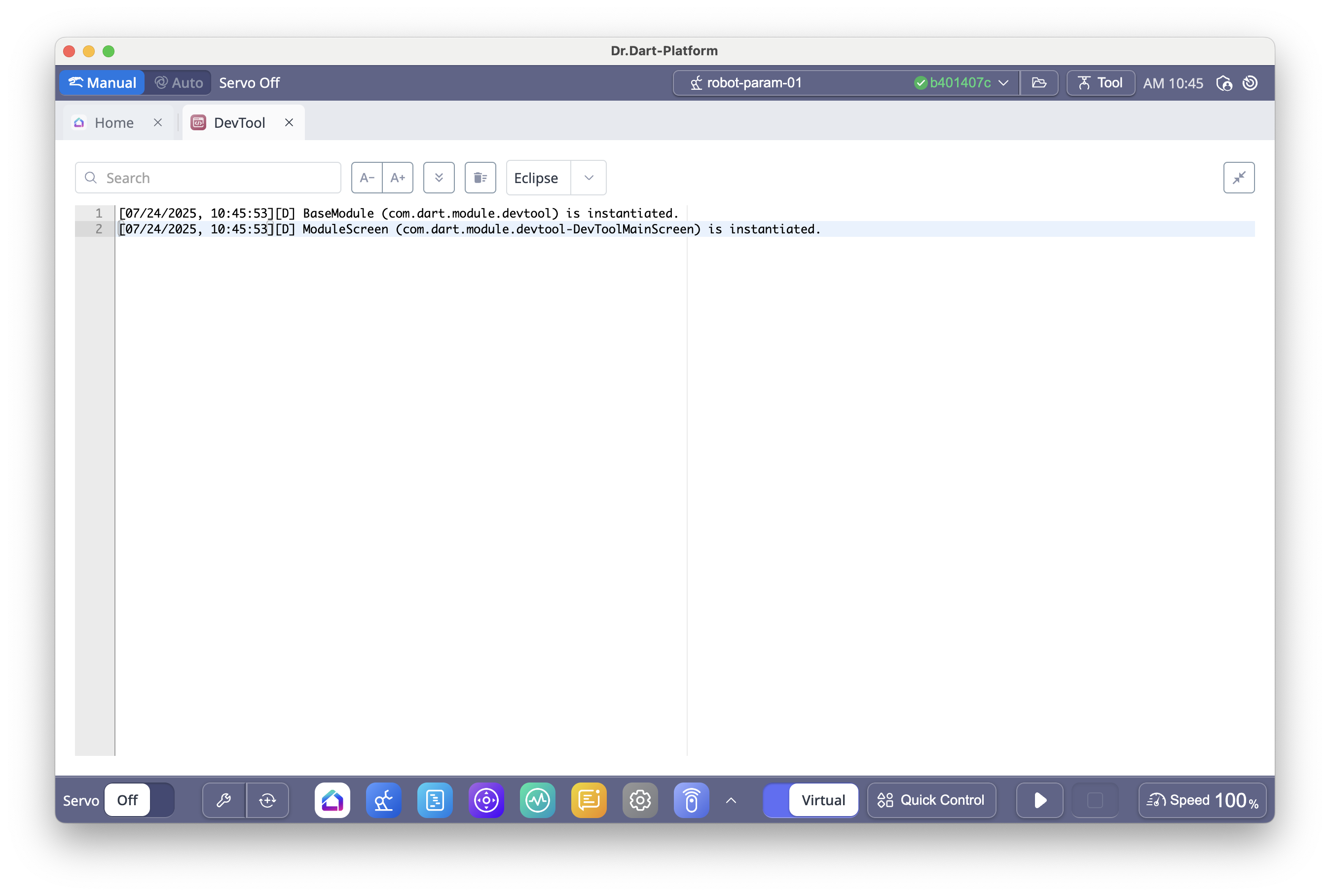Select the DevTool tab
Screen dimensions: 1330x896
(x=239, y=123)
